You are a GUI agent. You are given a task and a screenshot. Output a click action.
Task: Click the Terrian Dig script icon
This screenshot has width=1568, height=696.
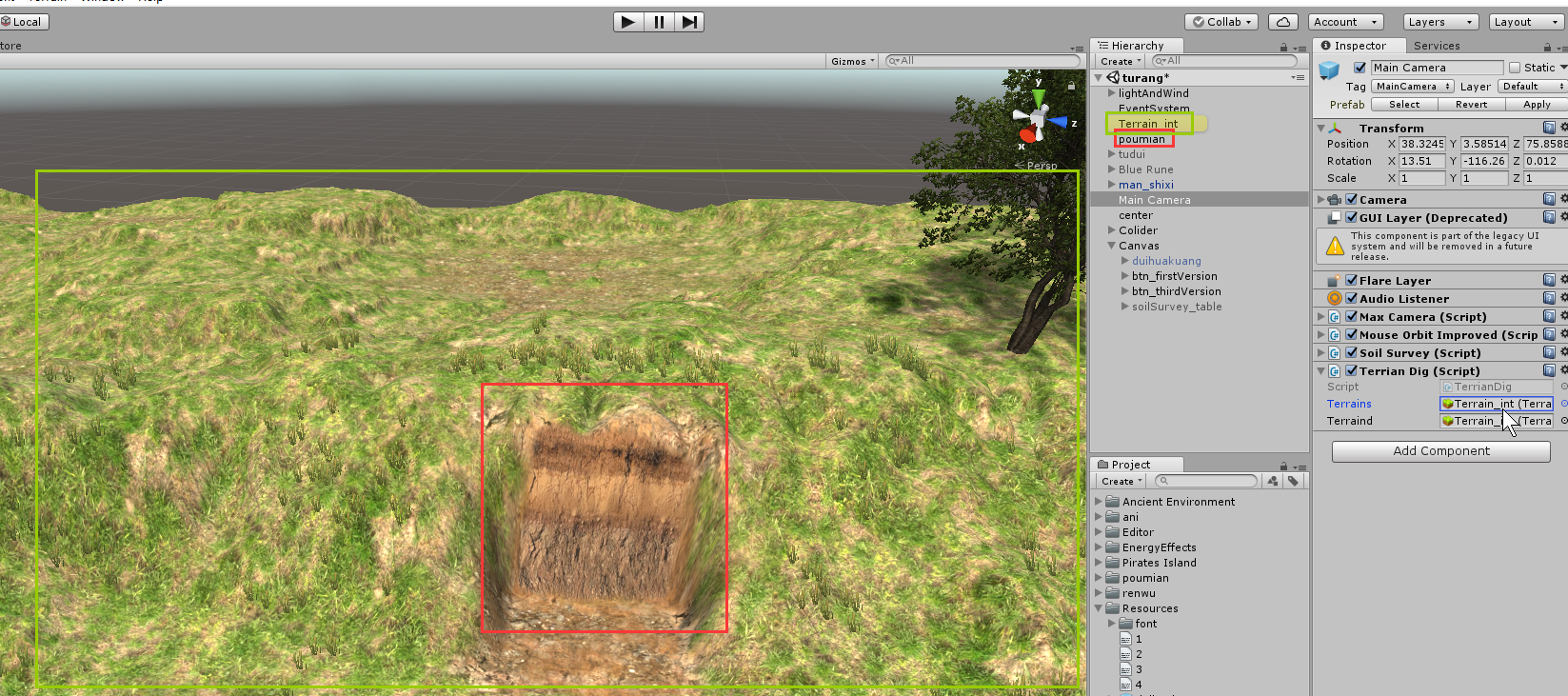pyautogui.click(x=1335, y=370)
